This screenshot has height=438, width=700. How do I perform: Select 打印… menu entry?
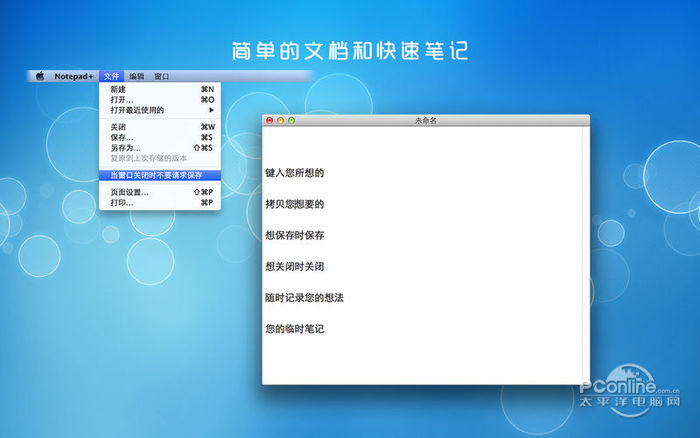pos(160,202)
